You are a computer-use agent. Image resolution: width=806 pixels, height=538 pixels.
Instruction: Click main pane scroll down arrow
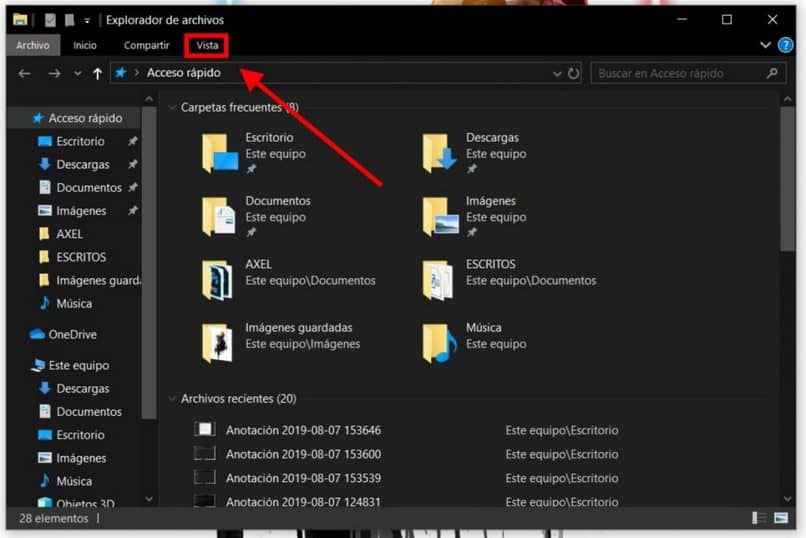(x=787, y=498)
